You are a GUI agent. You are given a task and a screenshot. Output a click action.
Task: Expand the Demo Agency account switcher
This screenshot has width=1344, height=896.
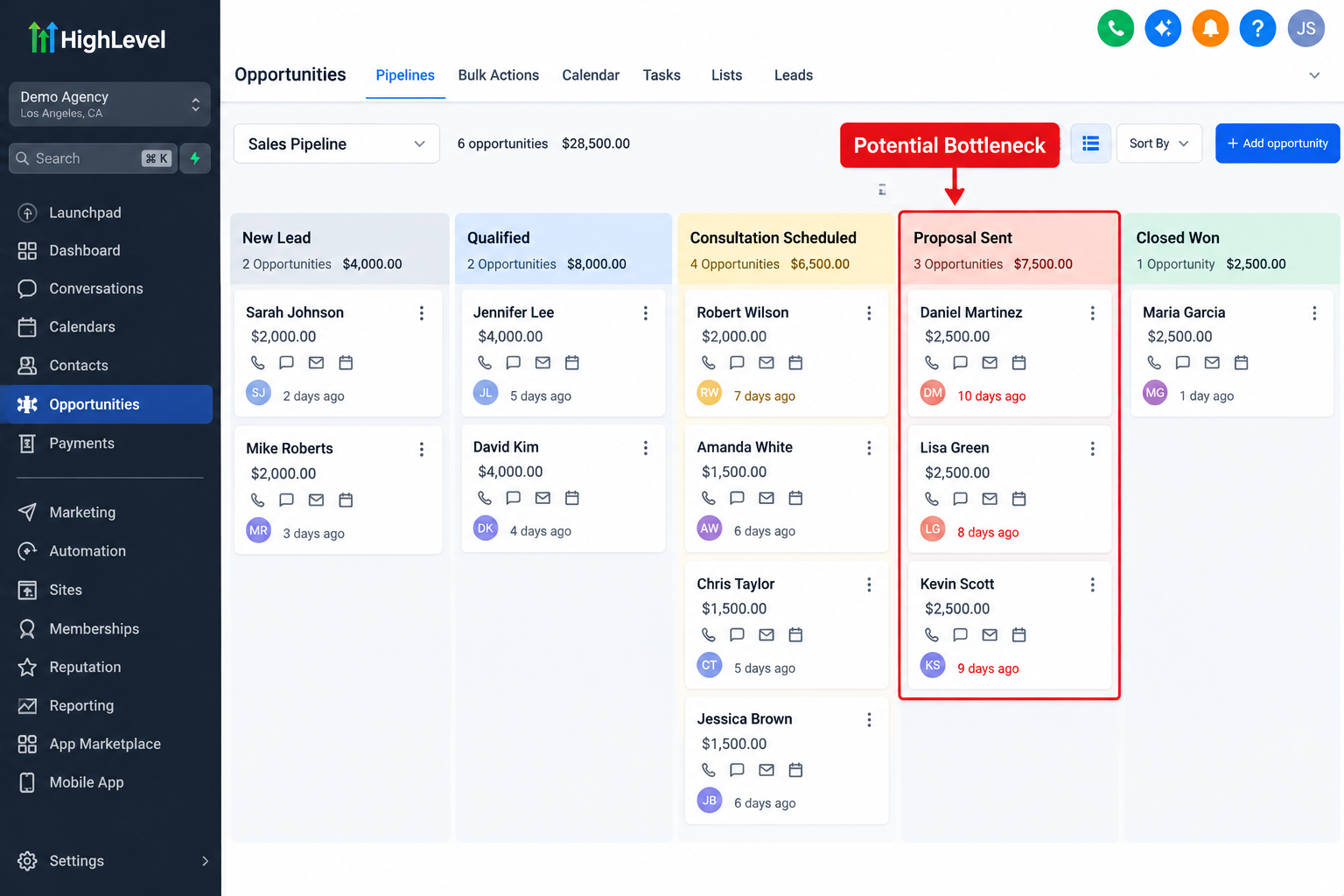click(x=109, y=104)
